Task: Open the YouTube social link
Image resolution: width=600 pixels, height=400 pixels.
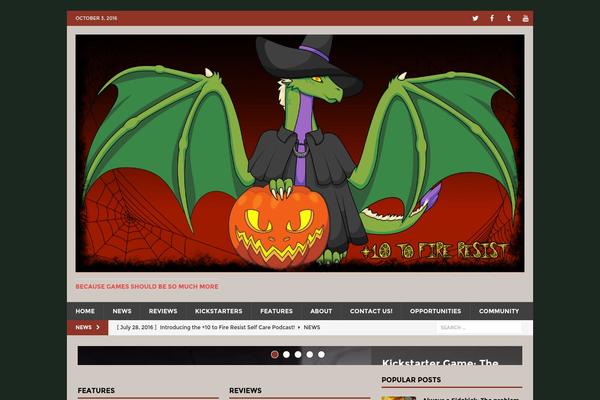Action: (525, 18)
